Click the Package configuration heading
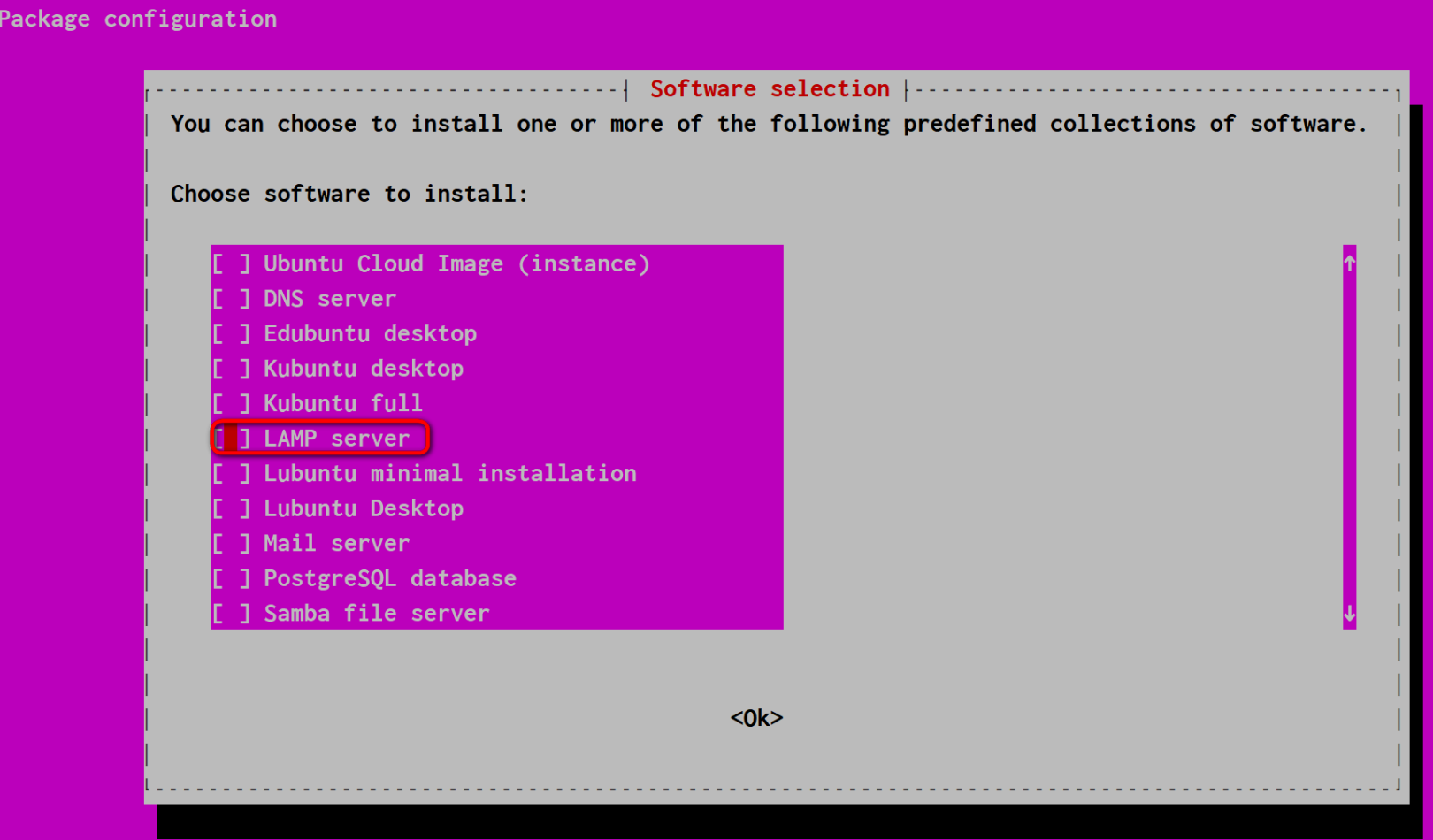This screenshot has height=840, width=1433. pyautogui.click(x=139, y=18)
